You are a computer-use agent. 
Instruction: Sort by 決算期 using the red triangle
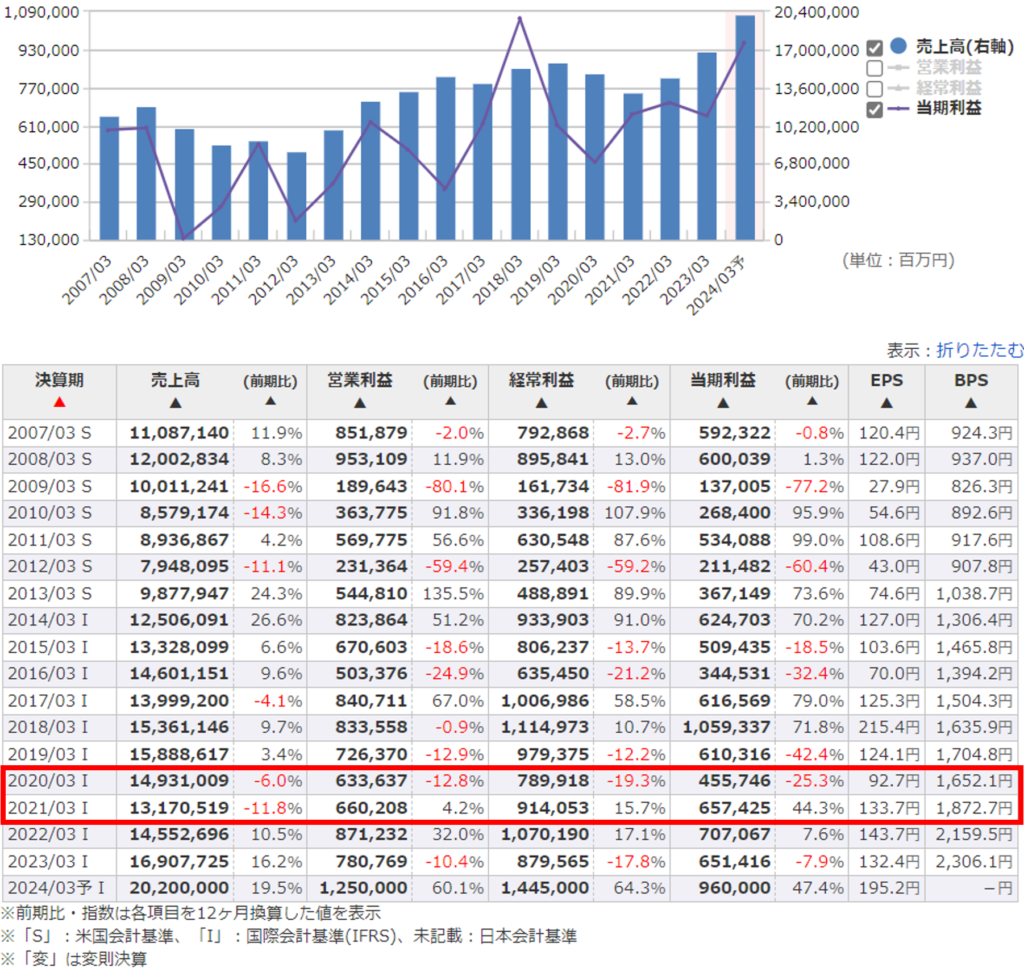[59, 402]
